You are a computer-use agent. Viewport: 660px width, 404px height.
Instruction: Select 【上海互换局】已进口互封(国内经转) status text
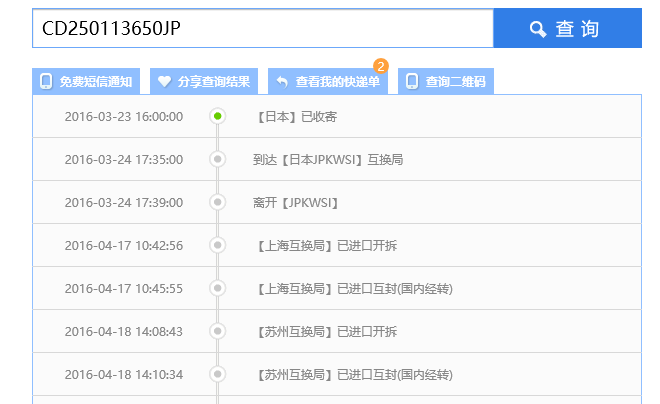point(353,289)
